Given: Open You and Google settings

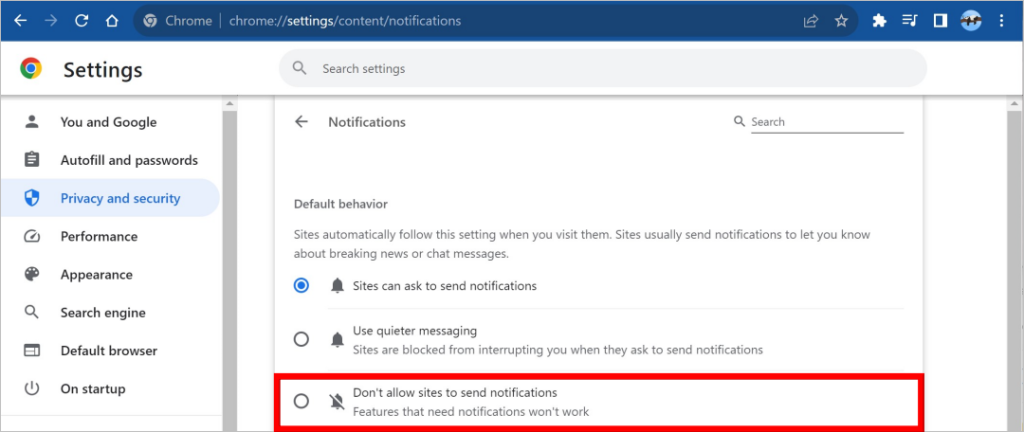Looking at the screenshot, I should pyautogui.click(x=110, y=122).
